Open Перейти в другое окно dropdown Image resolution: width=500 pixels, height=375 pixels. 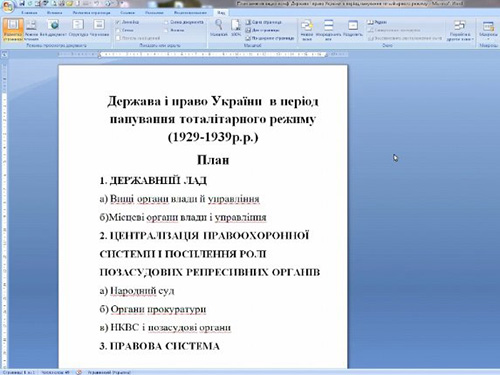[x=460, y=30]
